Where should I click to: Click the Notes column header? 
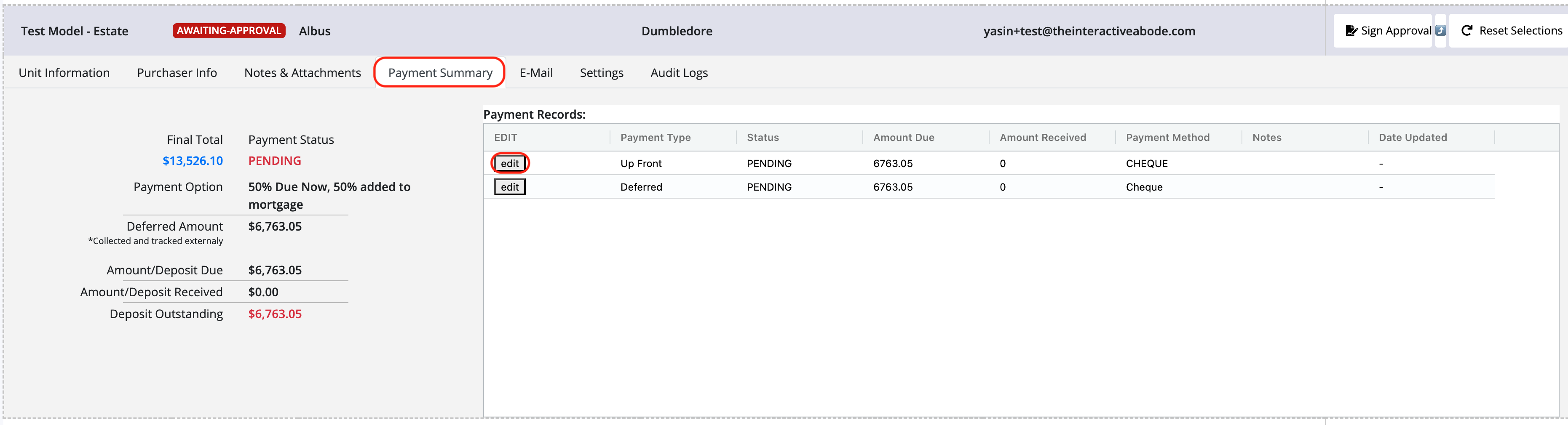click(x=1267, y=138)
